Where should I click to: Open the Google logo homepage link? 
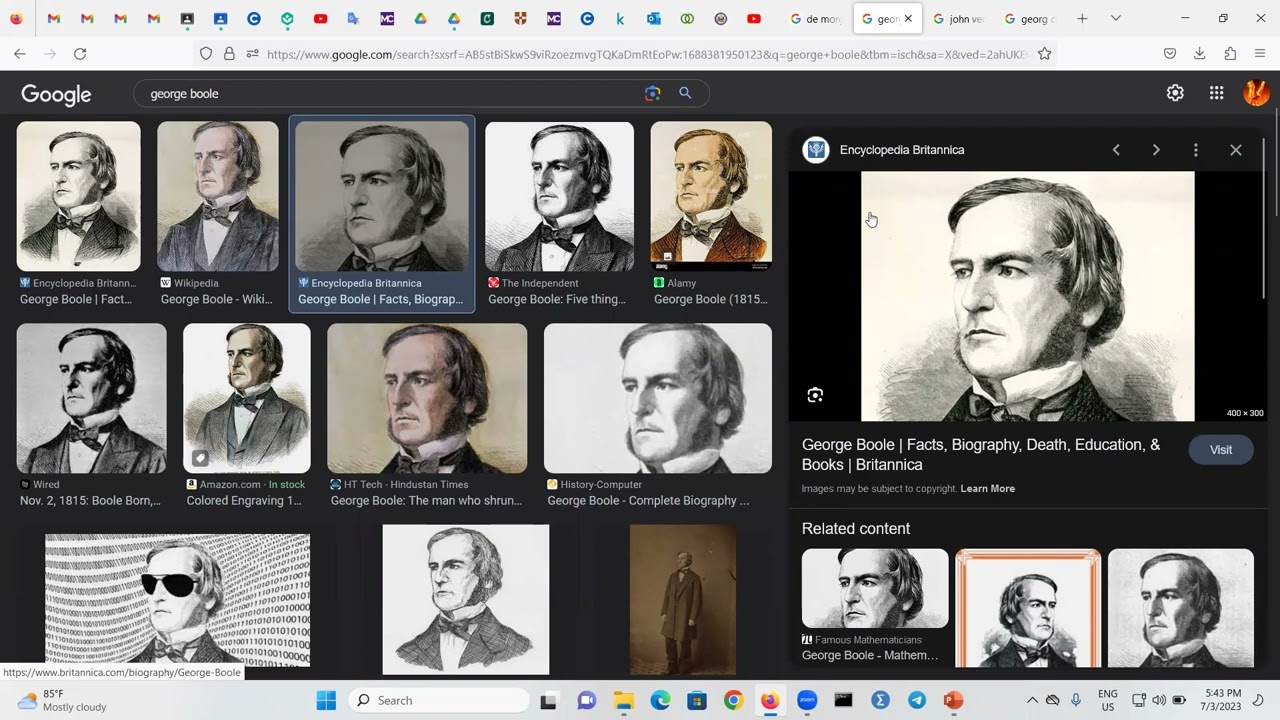click(x=56, y=94)
